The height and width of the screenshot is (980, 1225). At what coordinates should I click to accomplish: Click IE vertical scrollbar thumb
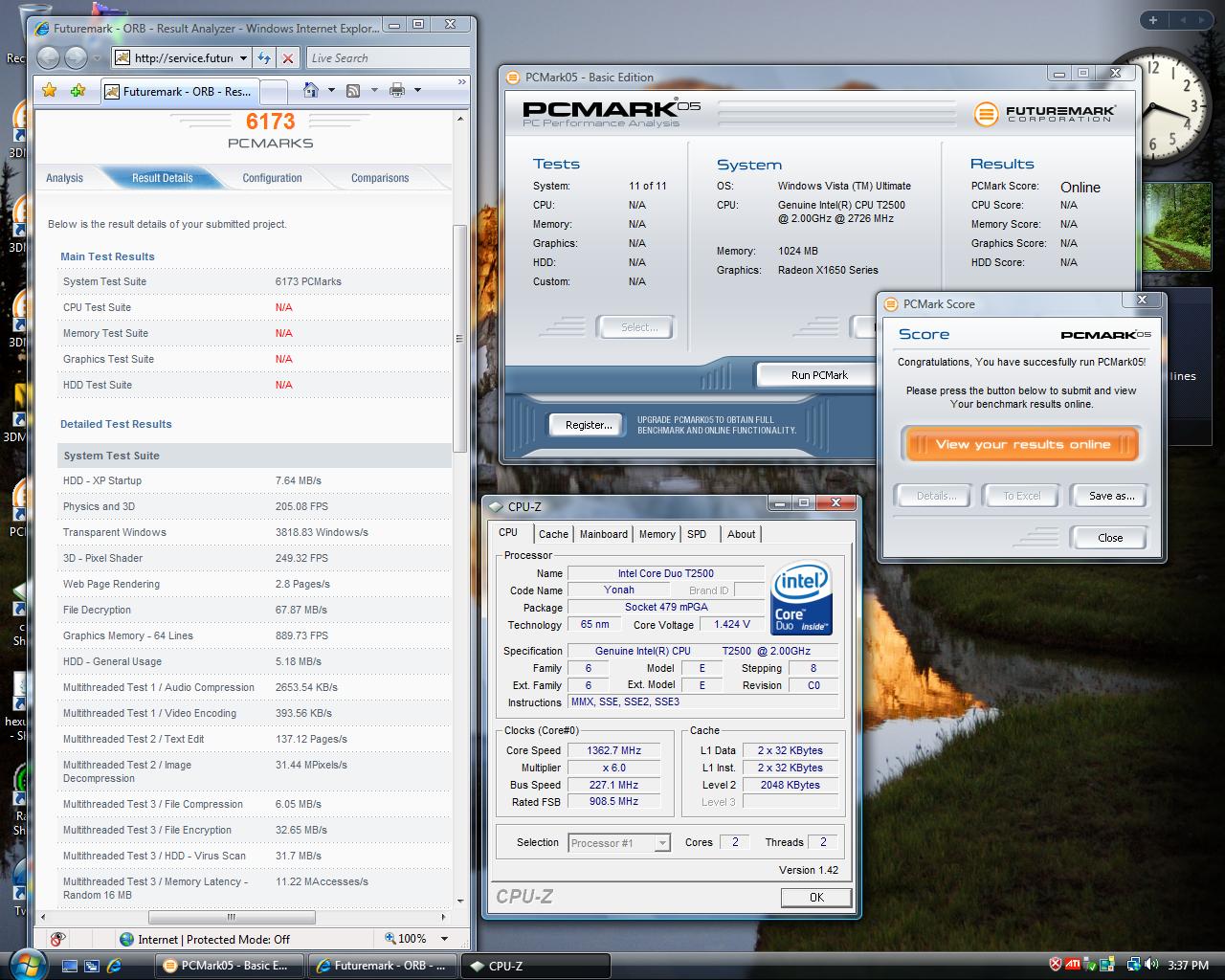459,339
